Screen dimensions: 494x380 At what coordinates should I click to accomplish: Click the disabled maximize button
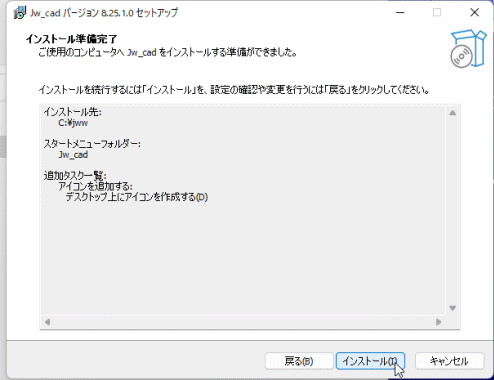click(437, 13)
